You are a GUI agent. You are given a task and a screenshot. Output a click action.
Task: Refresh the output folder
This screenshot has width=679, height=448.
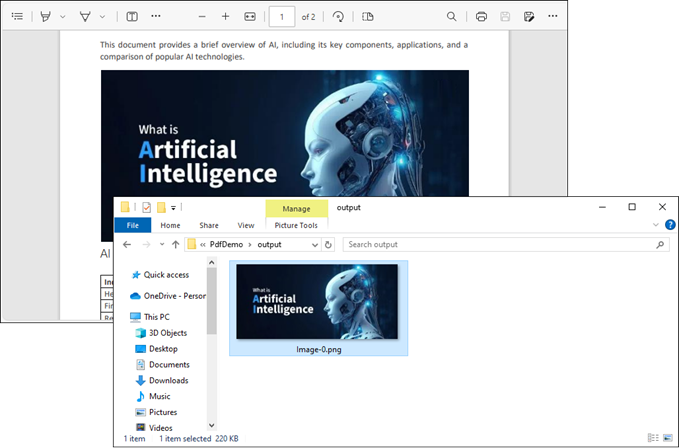click(x=328, y=245)
